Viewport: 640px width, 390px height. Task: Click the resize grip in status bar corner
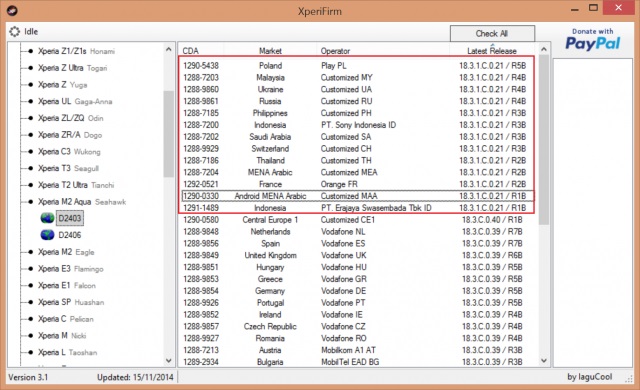tap(629, 379)
